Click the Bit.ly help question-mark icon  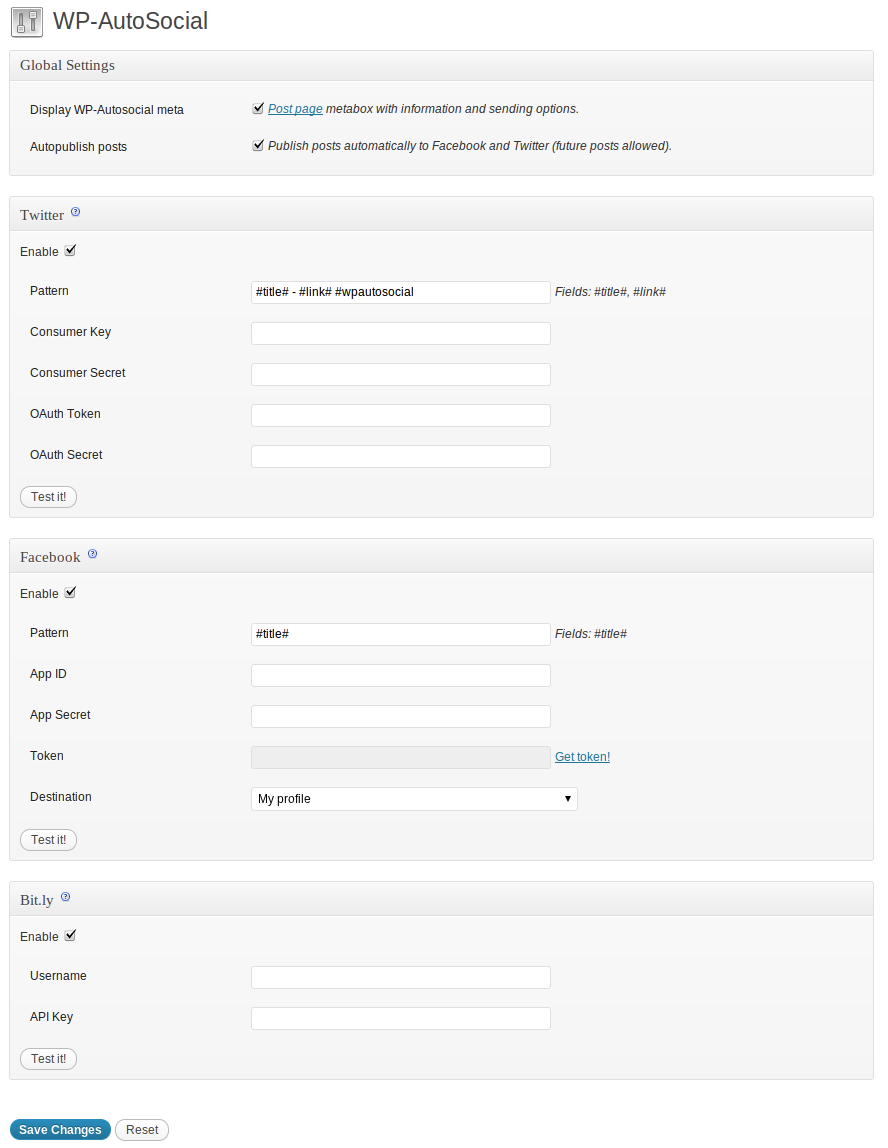(65, 898)
